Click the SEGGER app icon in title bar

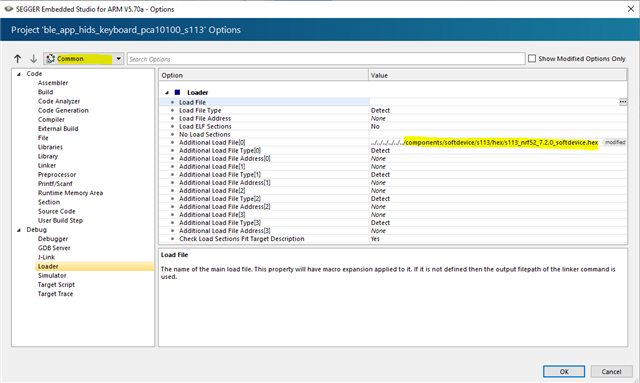tap(8, 9)
